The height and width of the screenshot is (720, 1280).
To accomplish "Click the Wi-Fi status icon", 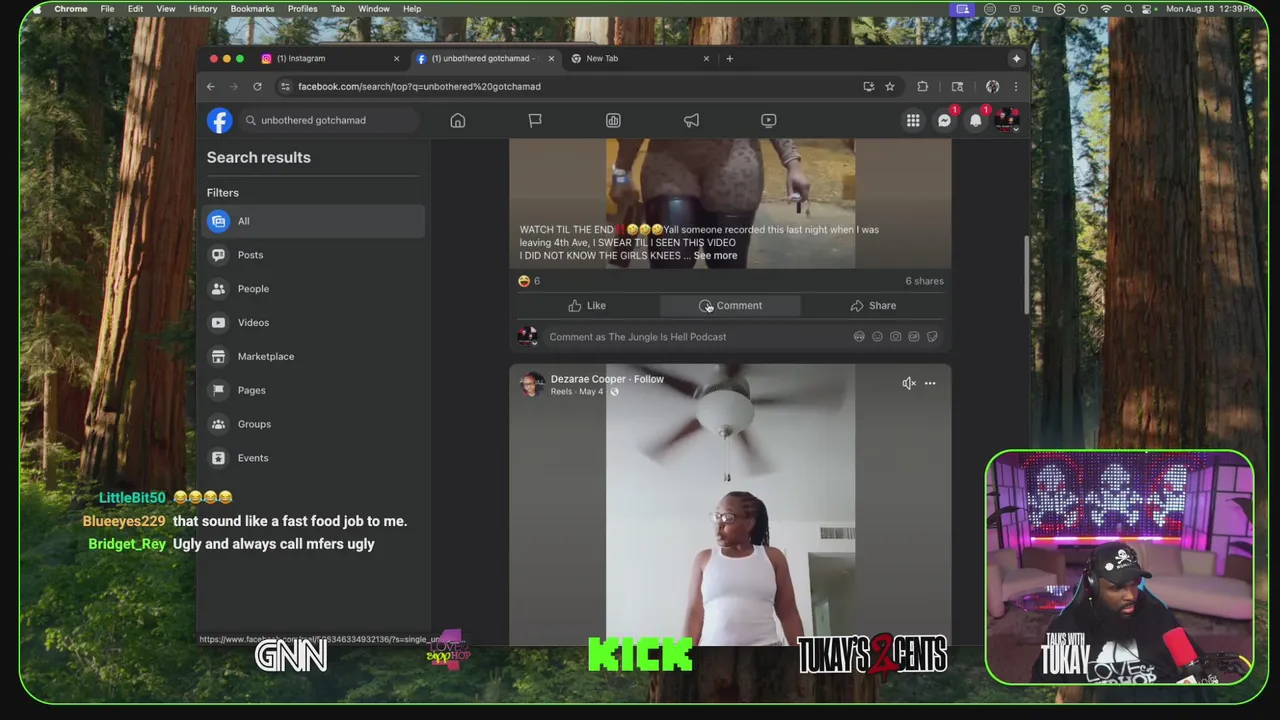I will pos(1106,9).
